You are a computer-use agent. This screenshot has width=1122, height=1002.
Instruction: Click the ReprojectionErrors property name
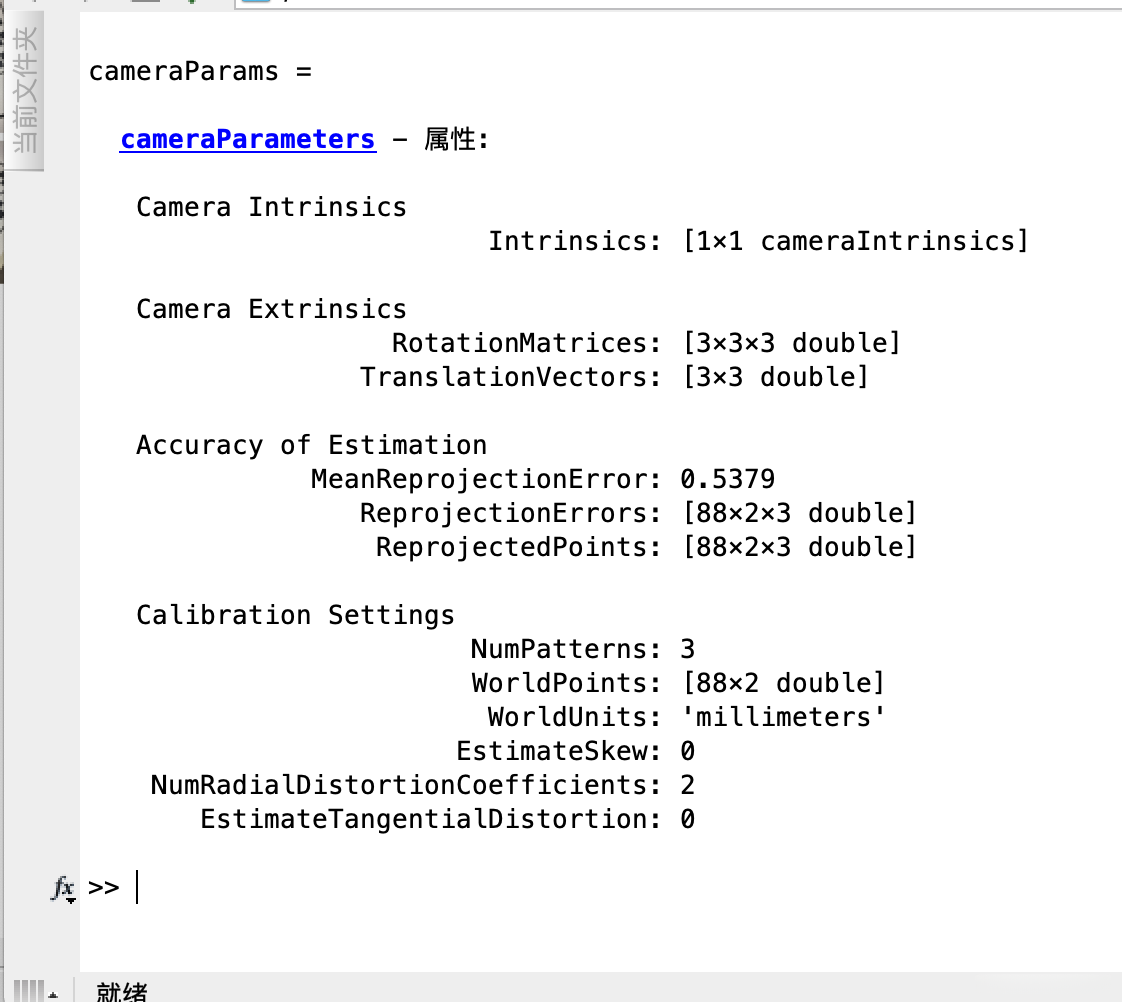tap(504, 513)
